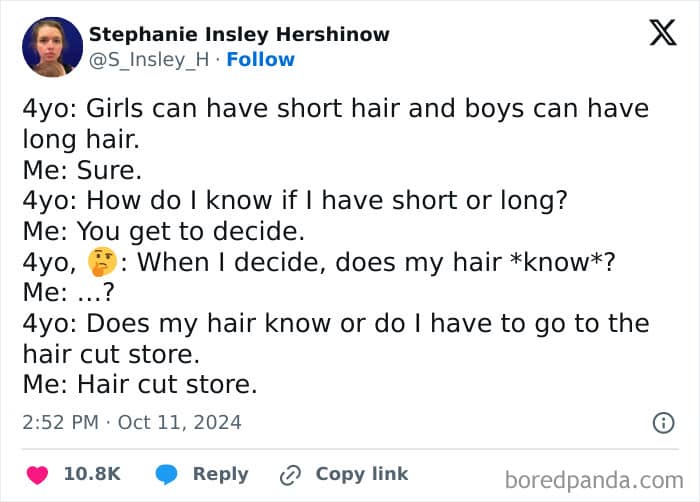
Task: Click the thinking face emoji
Action: (100, 263)
